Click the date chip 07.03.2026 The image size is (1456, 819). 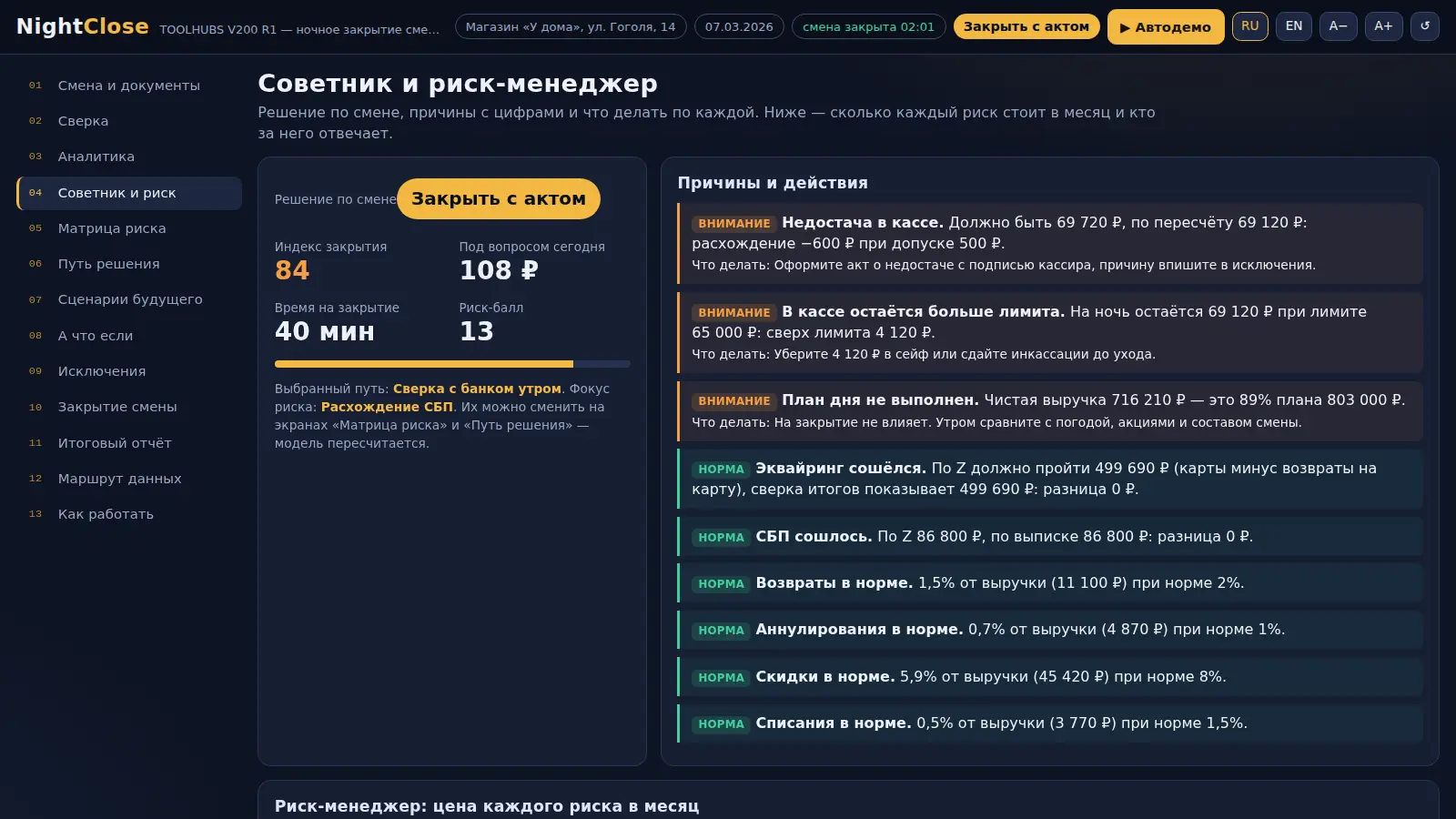pos(739,26)
